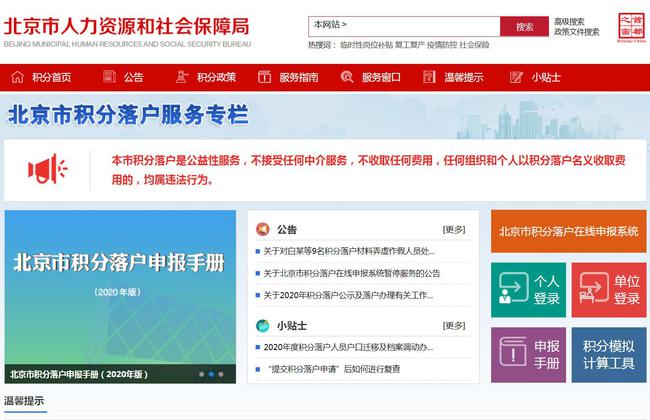Open the 高级搜索 link
650x420 pixels.
(x=569, y=22)
